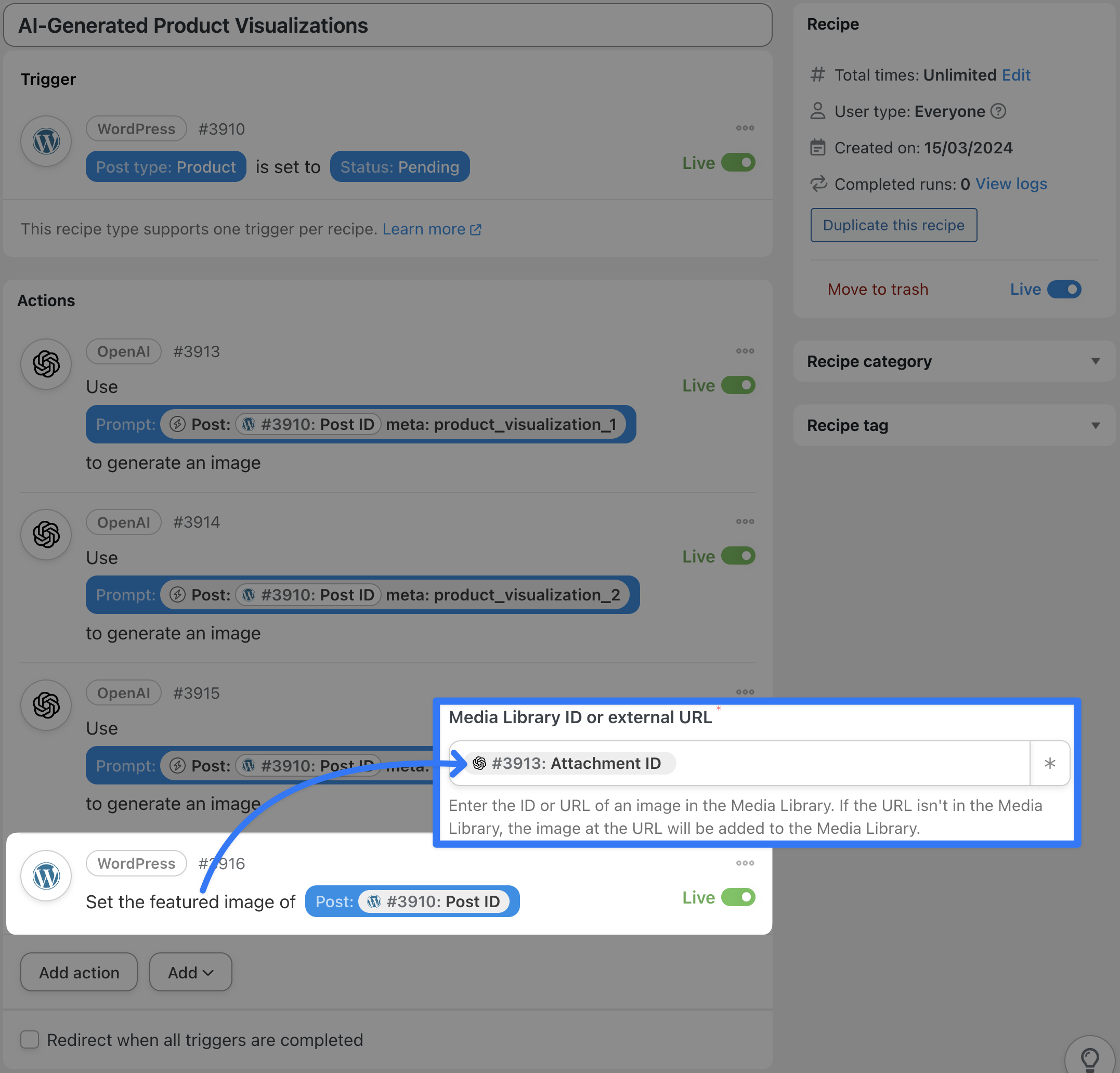1120x1073 pixels.
Task: Click Duplicate this recipe button
Action: (x=893, y=225)
